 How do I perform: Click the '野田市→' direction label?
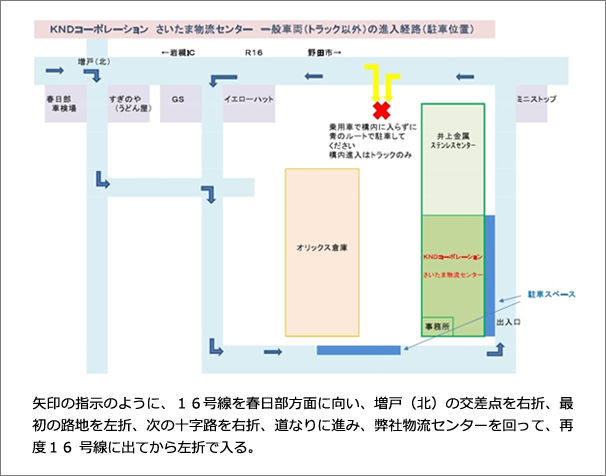[x=324, y=53]
